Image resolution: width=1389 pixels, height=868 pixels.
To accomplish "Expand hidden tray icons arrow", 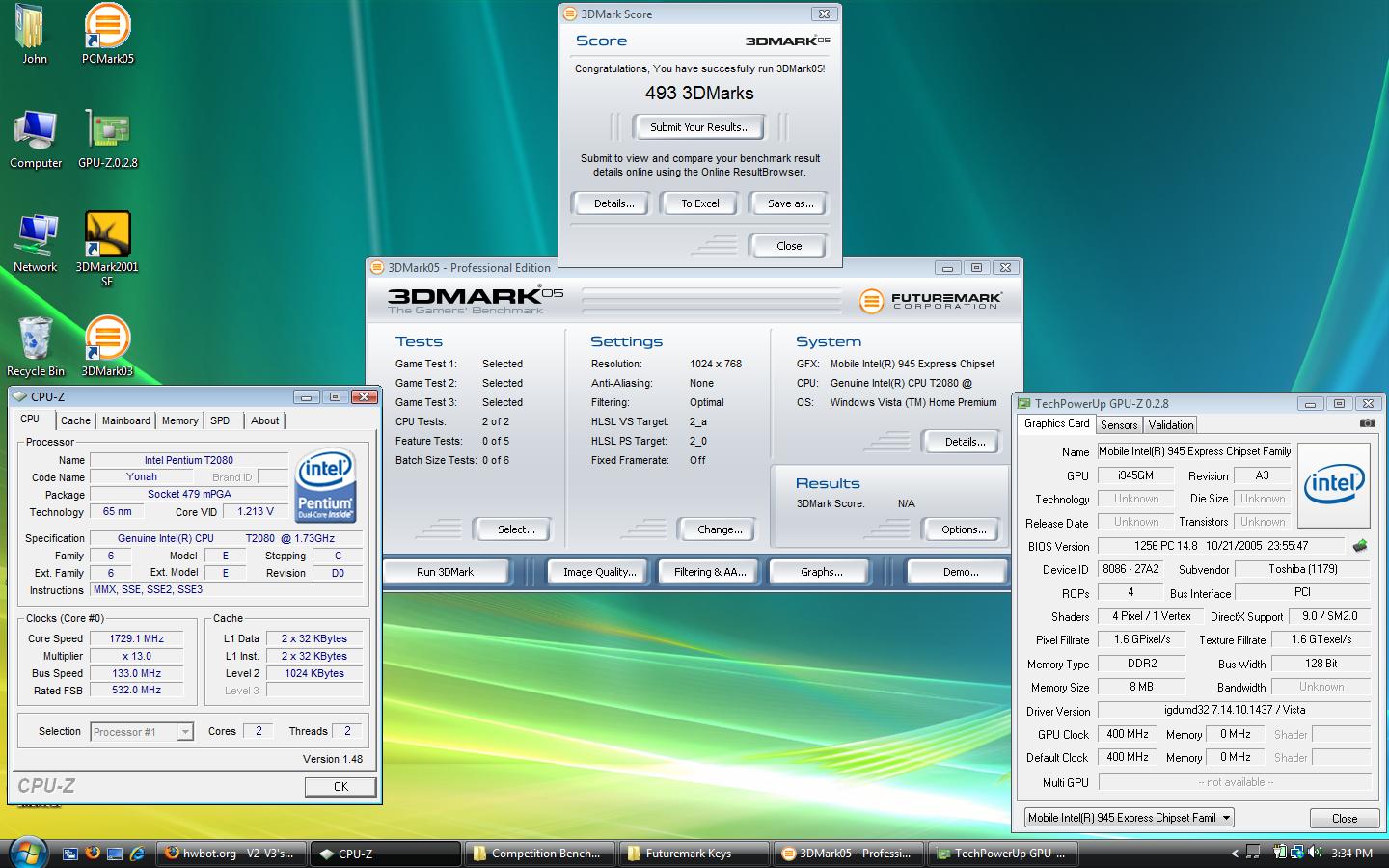I will coord(1235,854).
